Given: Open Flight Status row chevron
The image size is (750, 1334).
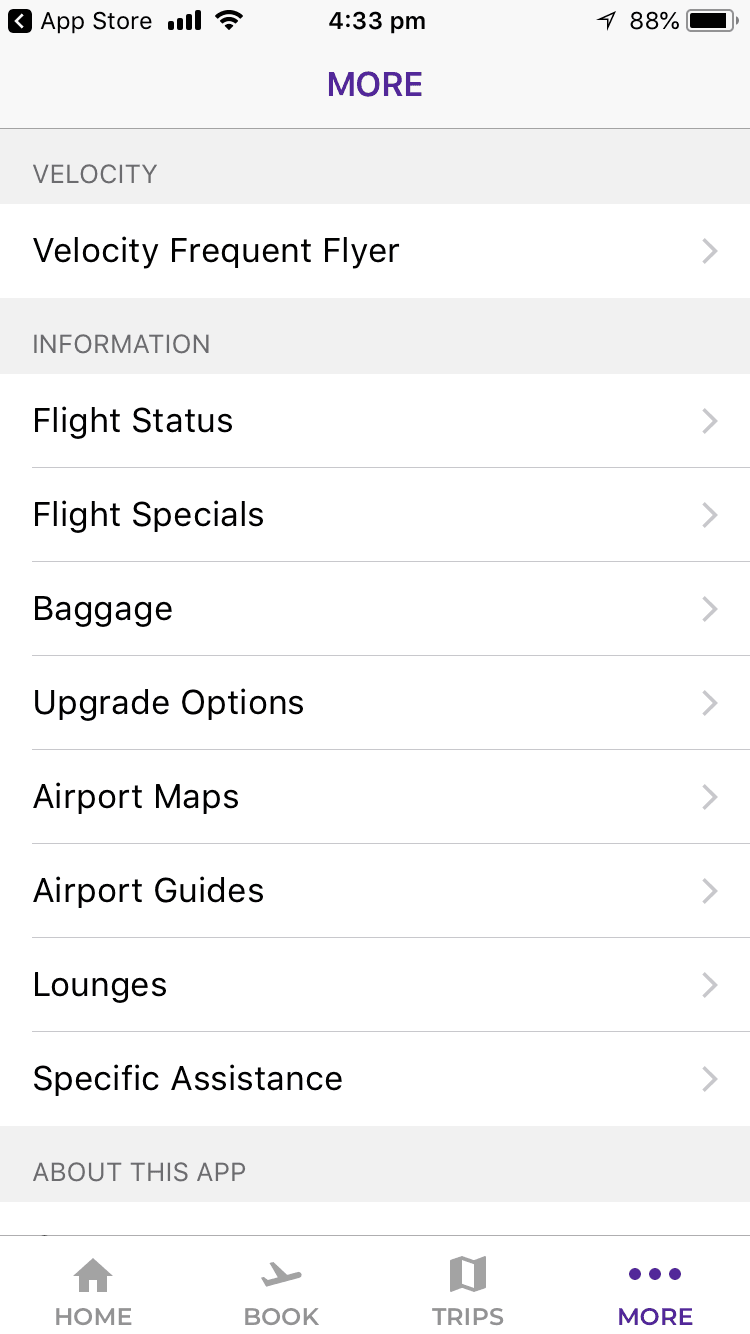Looking at the screenshot, I should point(710,421).
